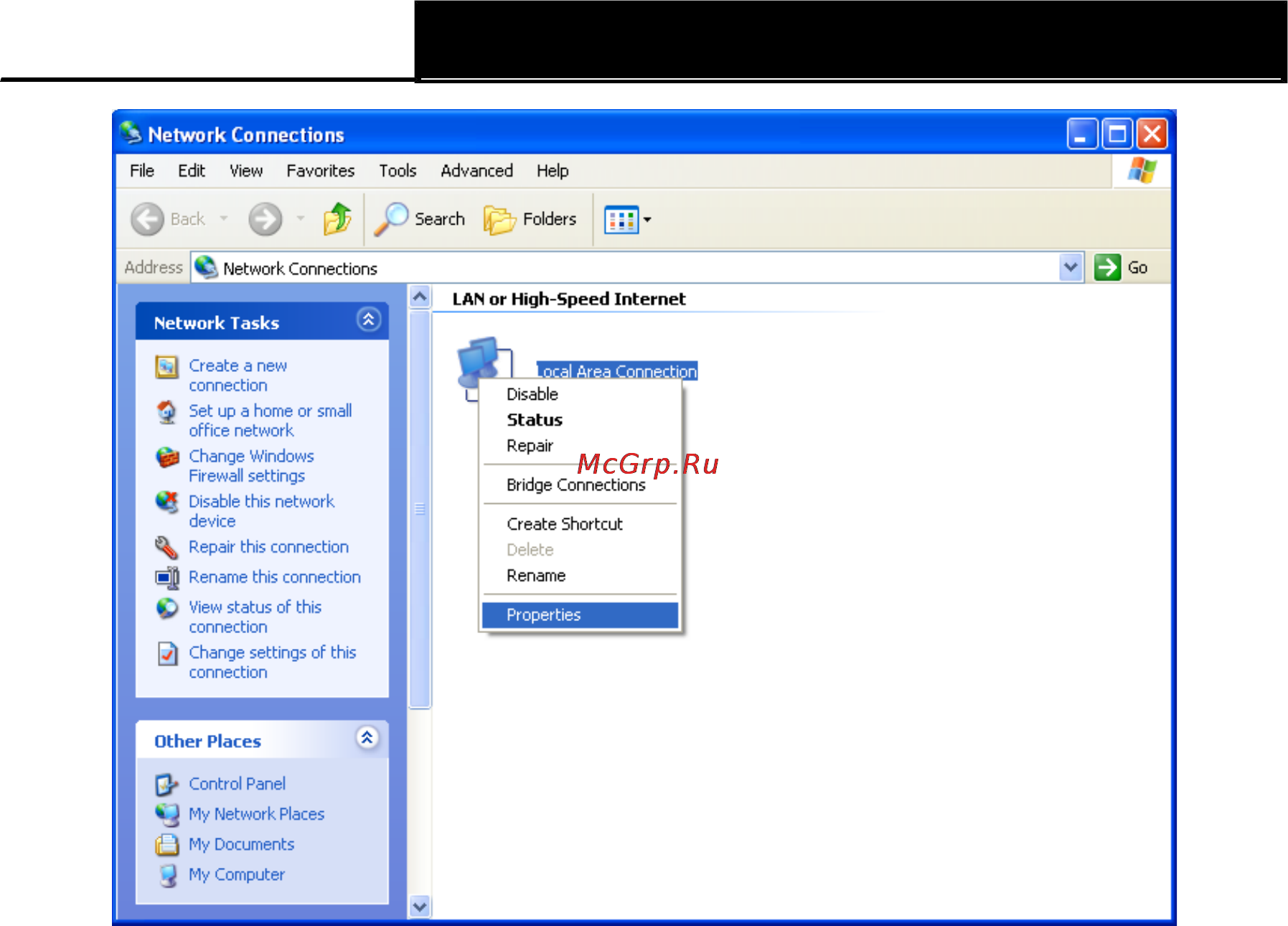Open the View menu

[x=246, y=171]
